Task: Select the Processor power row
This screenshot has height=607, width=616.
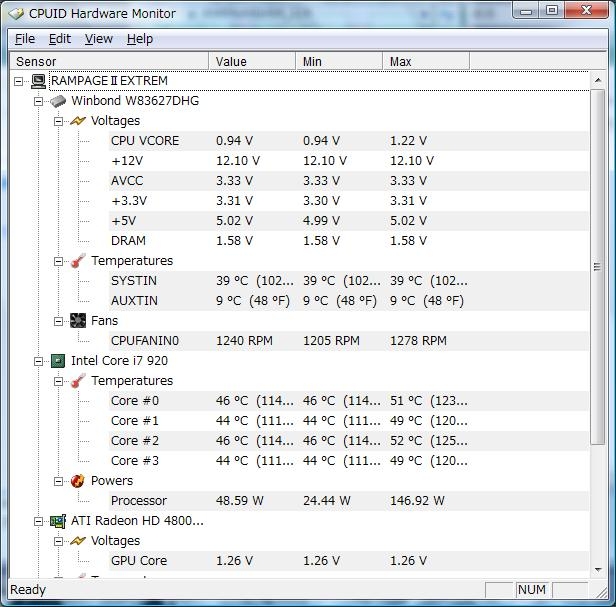Action: point(348,501)
